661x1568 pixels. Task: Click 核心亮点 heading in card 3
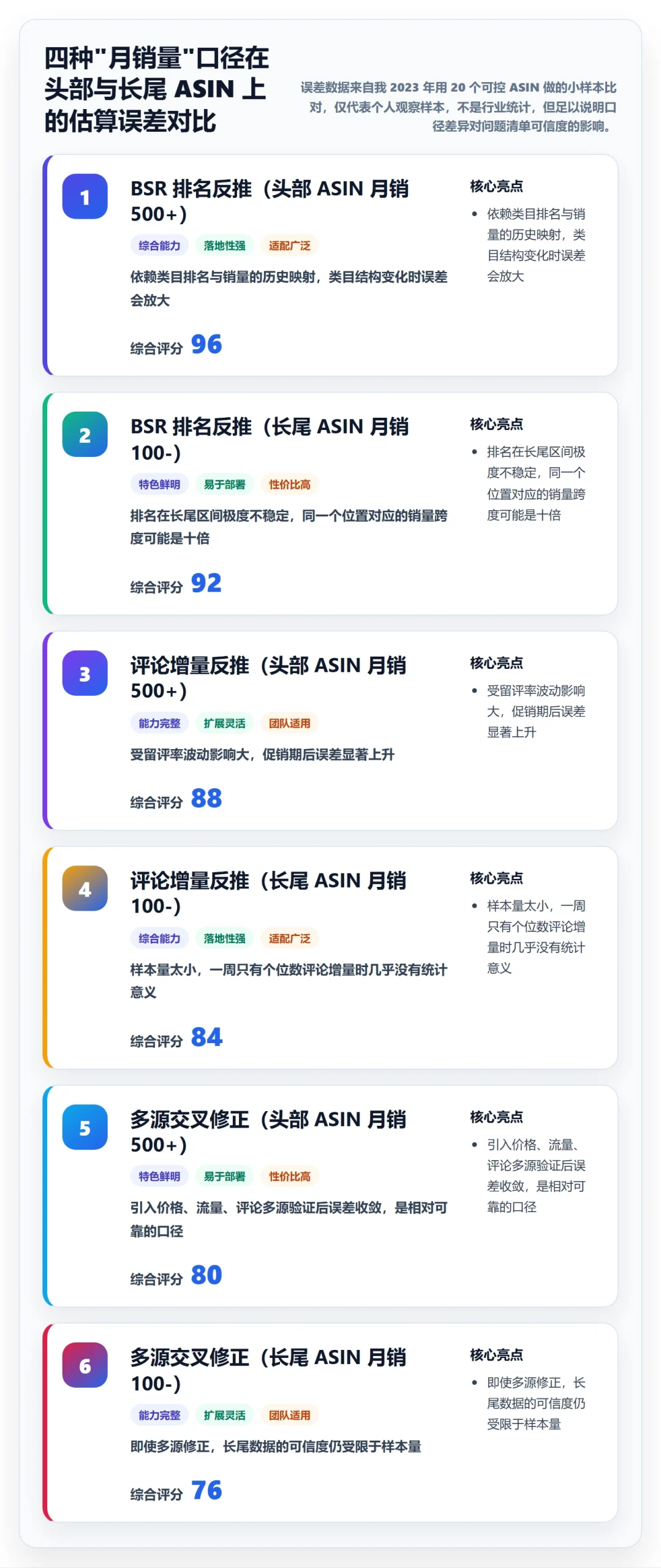tap(496, 663)
